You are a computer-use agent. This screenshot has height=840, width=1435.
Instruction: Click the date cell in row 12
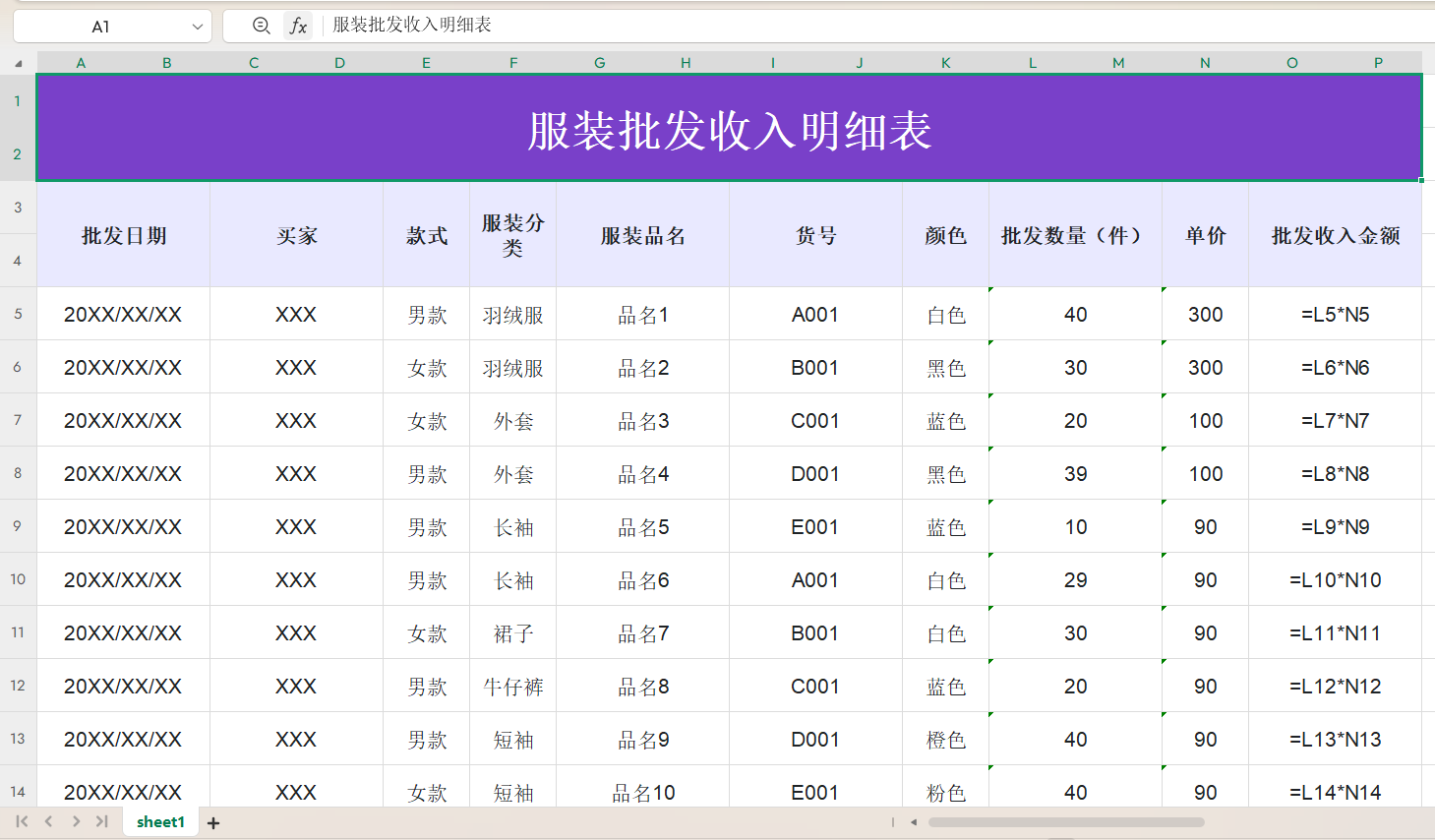[x=124, y=687]
